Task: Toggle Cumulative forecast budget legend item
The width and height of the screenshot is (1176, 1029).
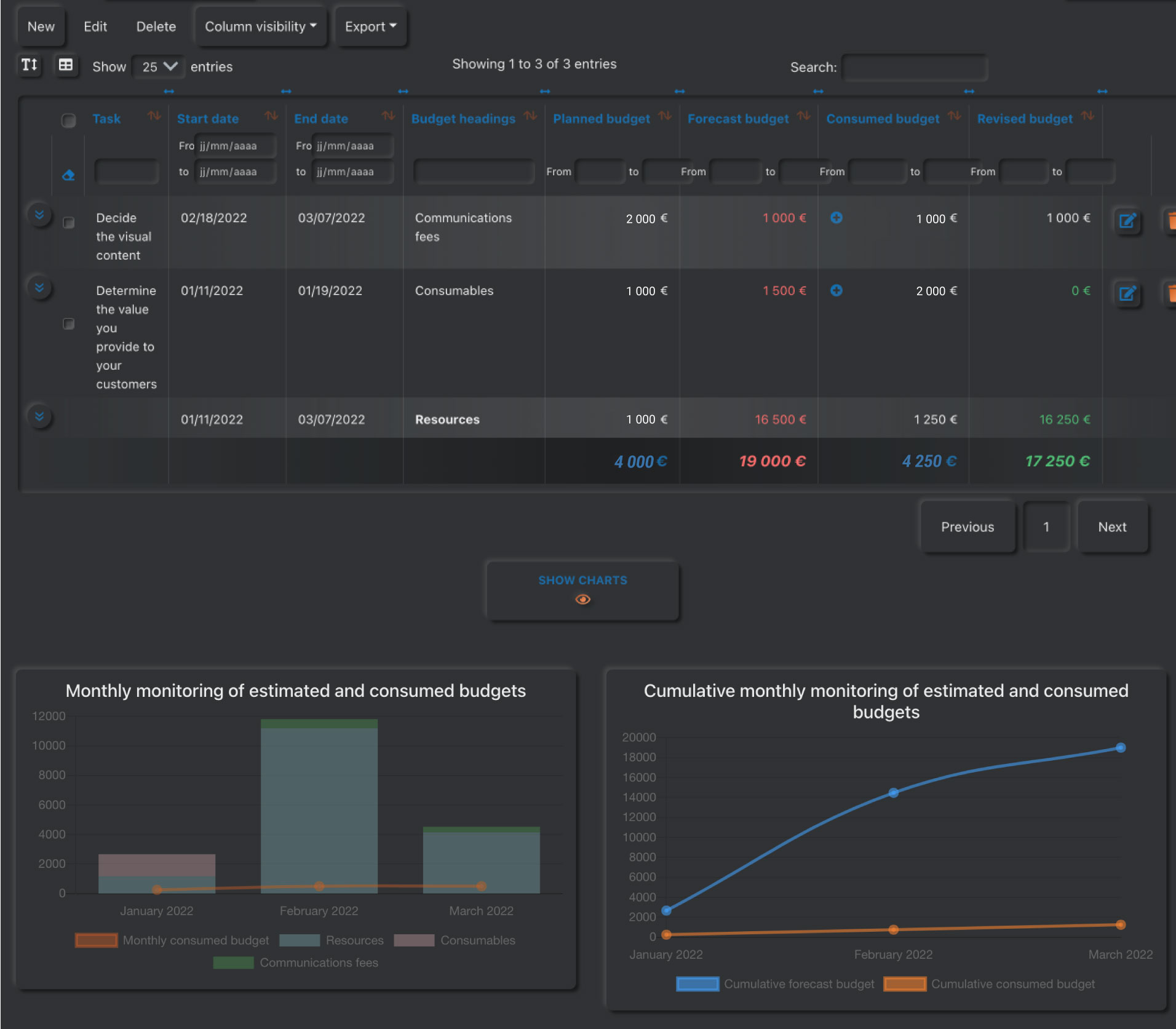Action: [775, 984]
